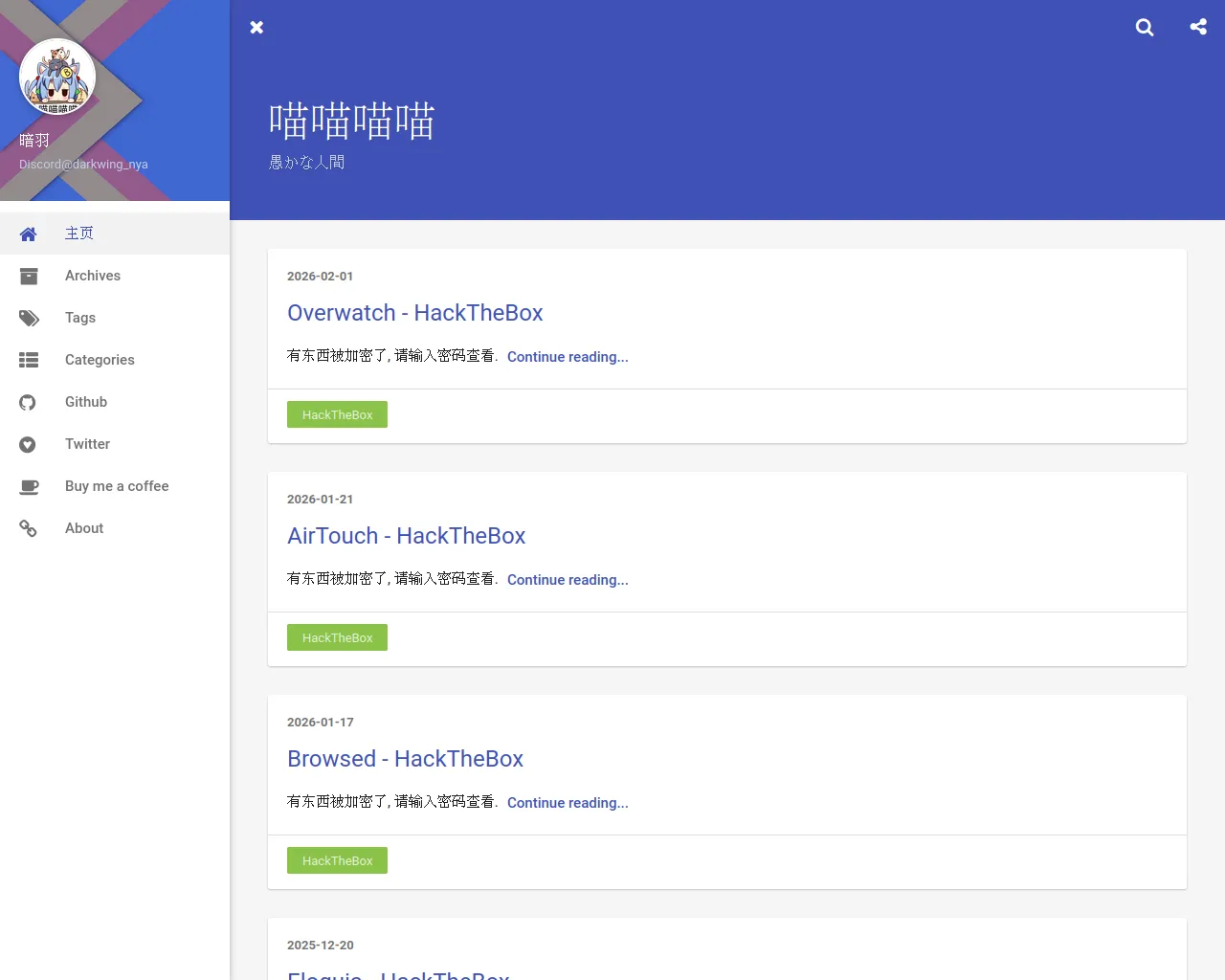Screen dimensions: 1225x980
Task: Click the date 2026-02-01
Action: tap(320, 277)
